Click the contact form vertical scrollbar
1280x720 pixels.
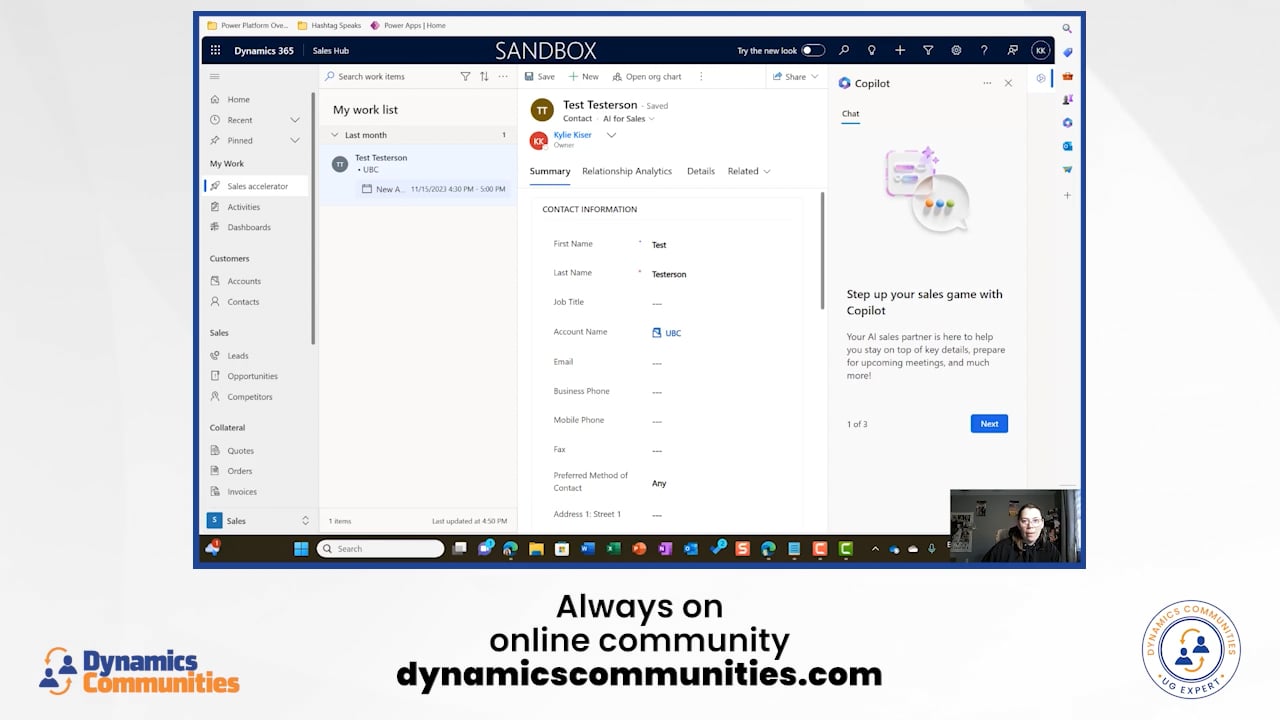[x=822, y=250]
